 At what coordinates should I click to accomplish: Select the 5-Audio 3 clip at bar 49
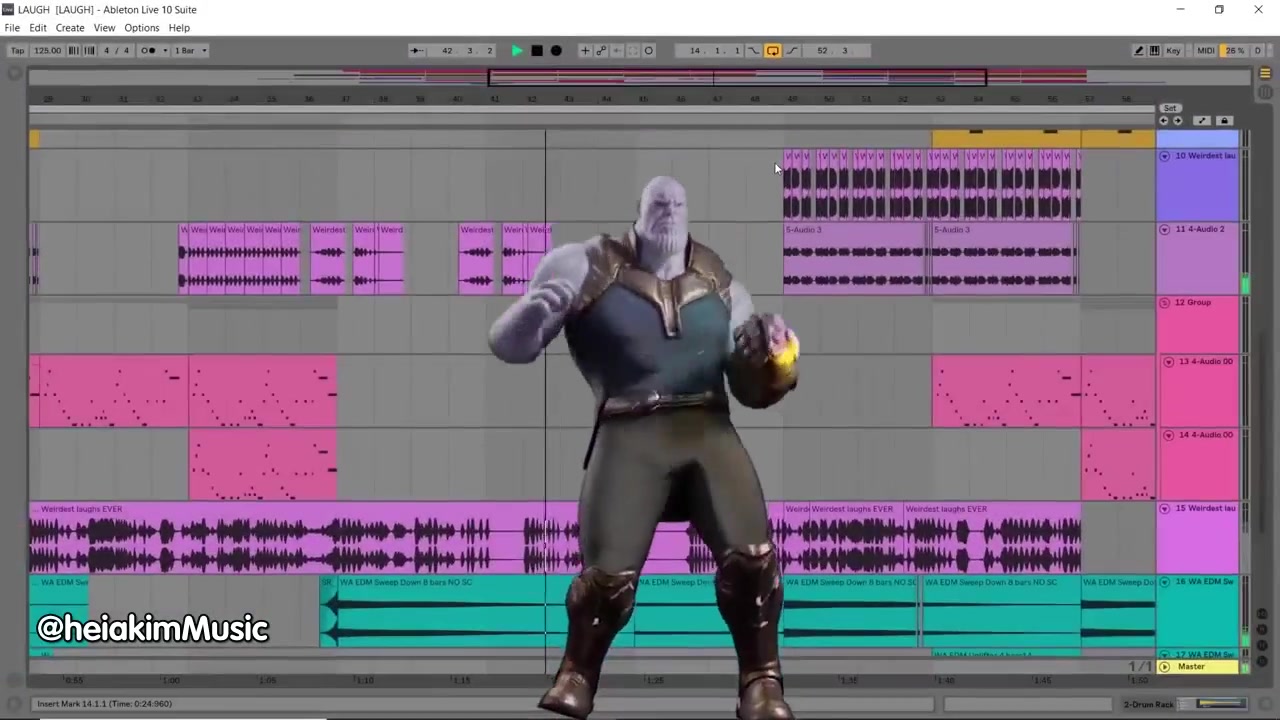click(855, 258)
